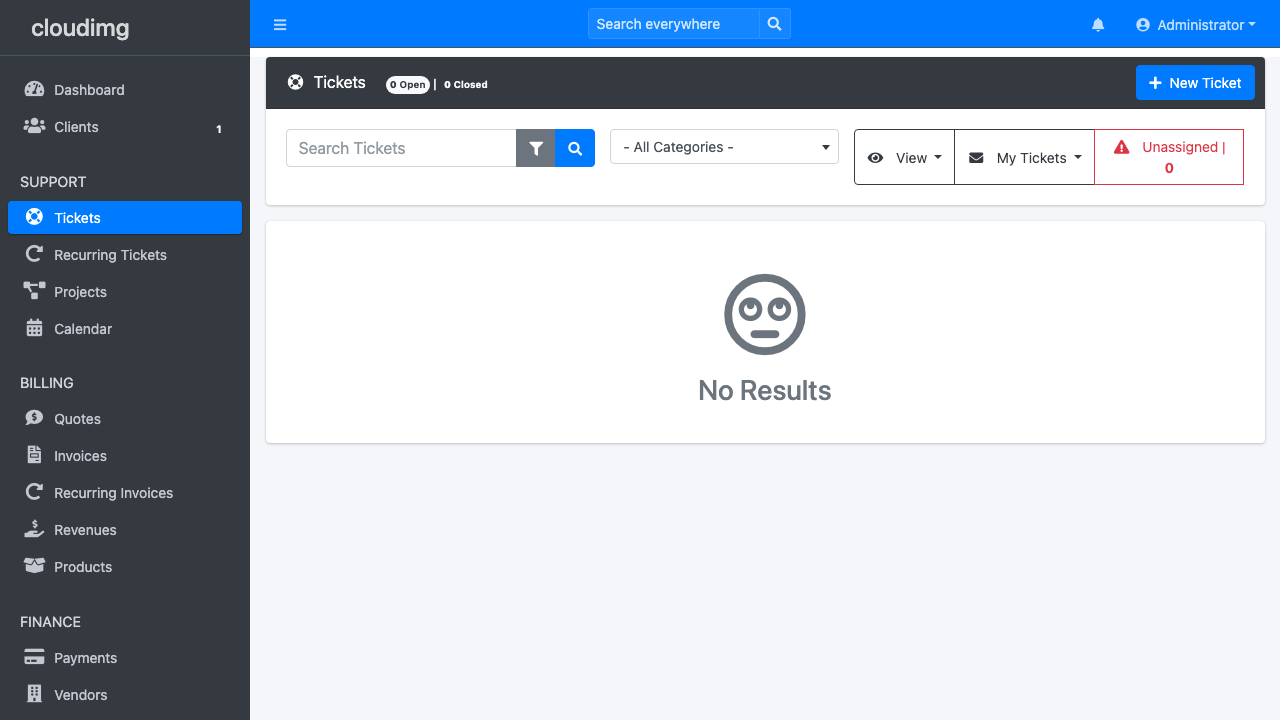The height and width of the screenshot is (720, 1280).
Task: Open Clients page from sidebar
Action: pyautogui.click(x=125, y=126)
